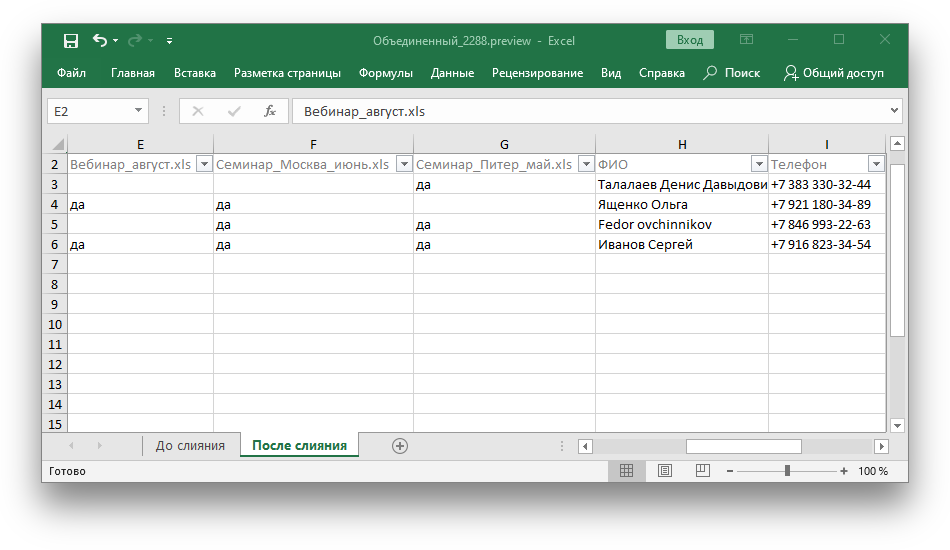Click the Undo arrow icon
950x550 pixels.
pos(99,40)
